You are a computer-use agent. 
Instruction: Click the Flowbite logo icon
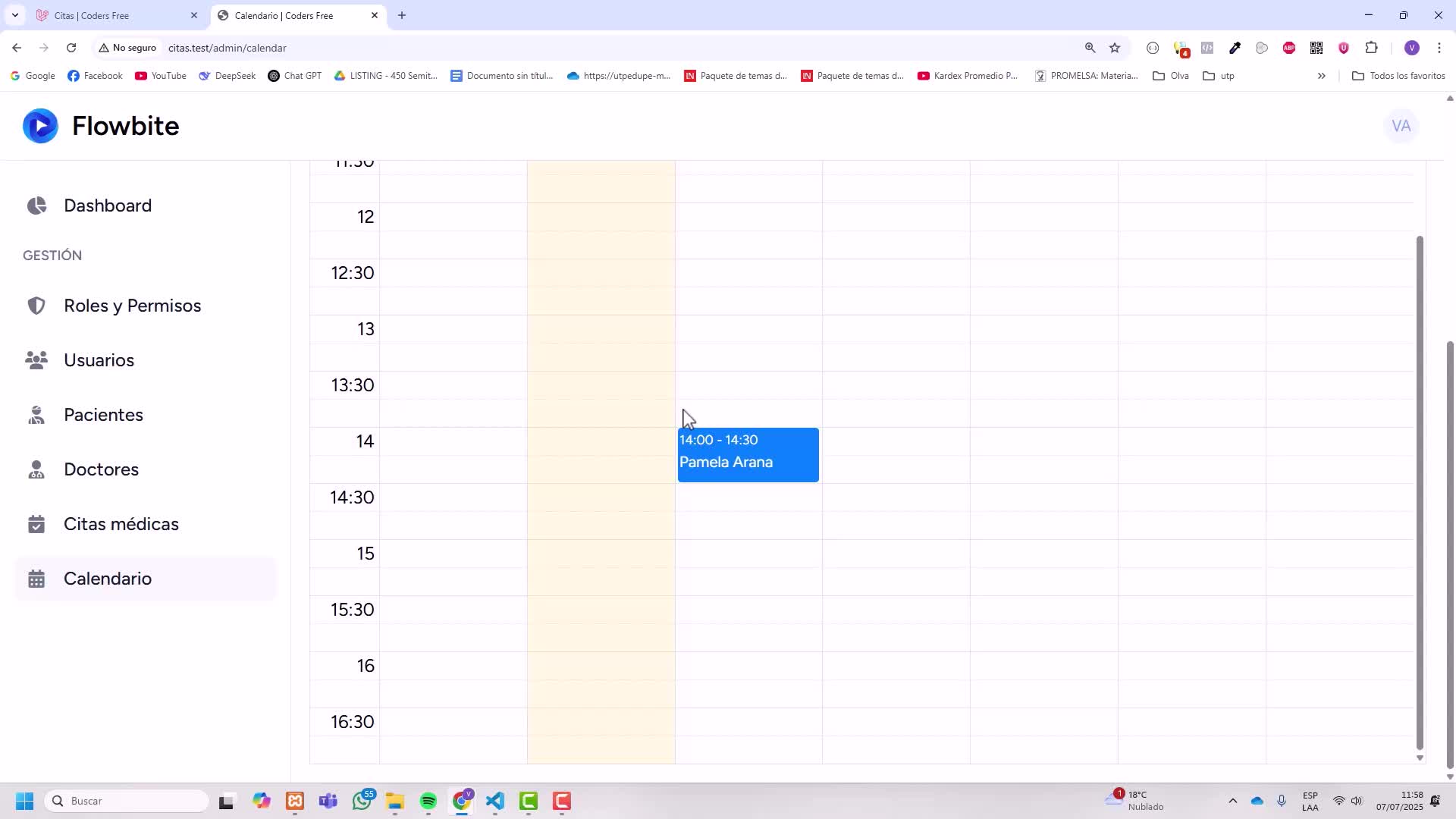(x=40, y=126)
